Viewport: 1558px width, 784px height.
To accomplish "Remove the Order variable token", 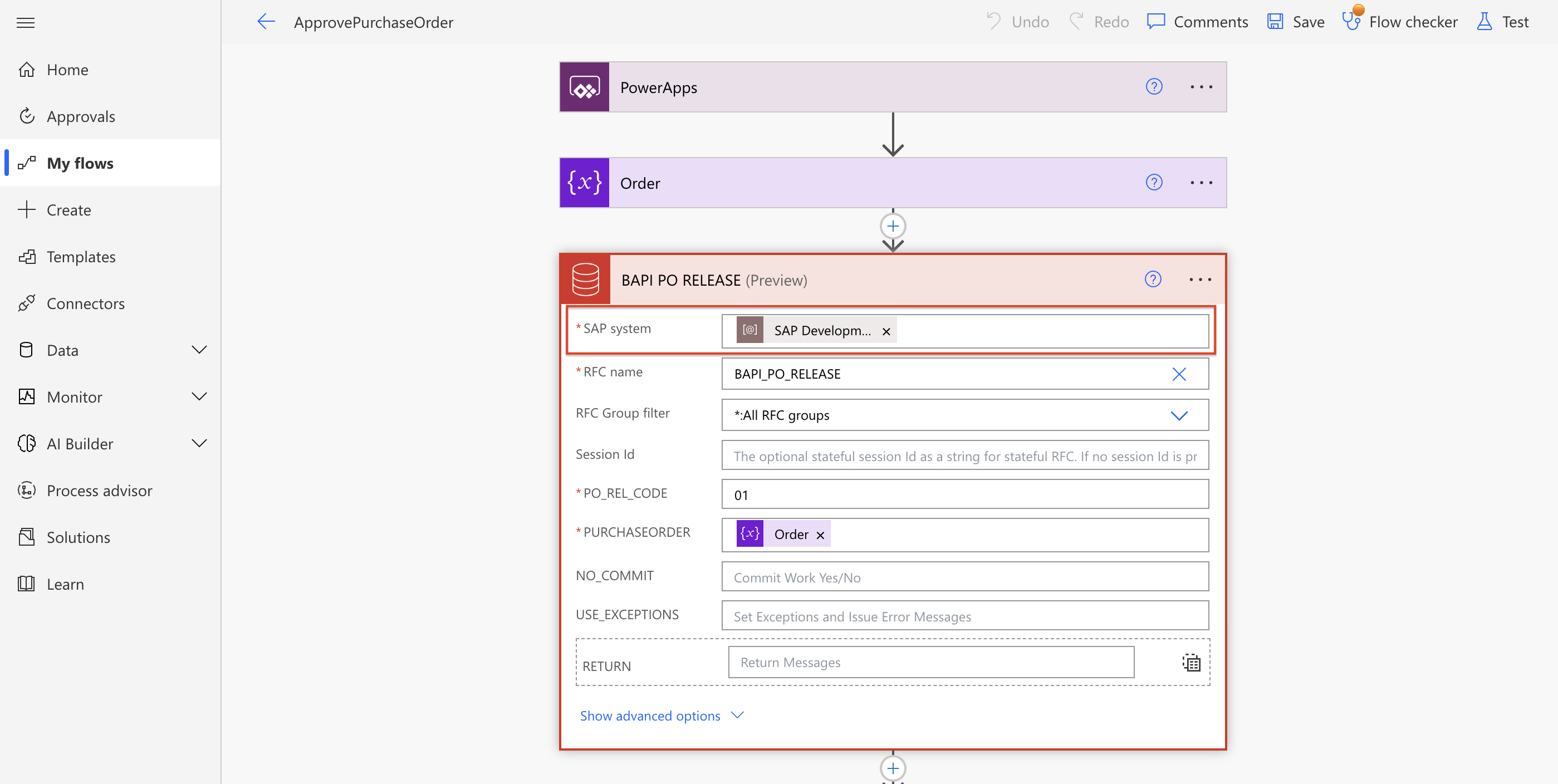I will [820, 535].
